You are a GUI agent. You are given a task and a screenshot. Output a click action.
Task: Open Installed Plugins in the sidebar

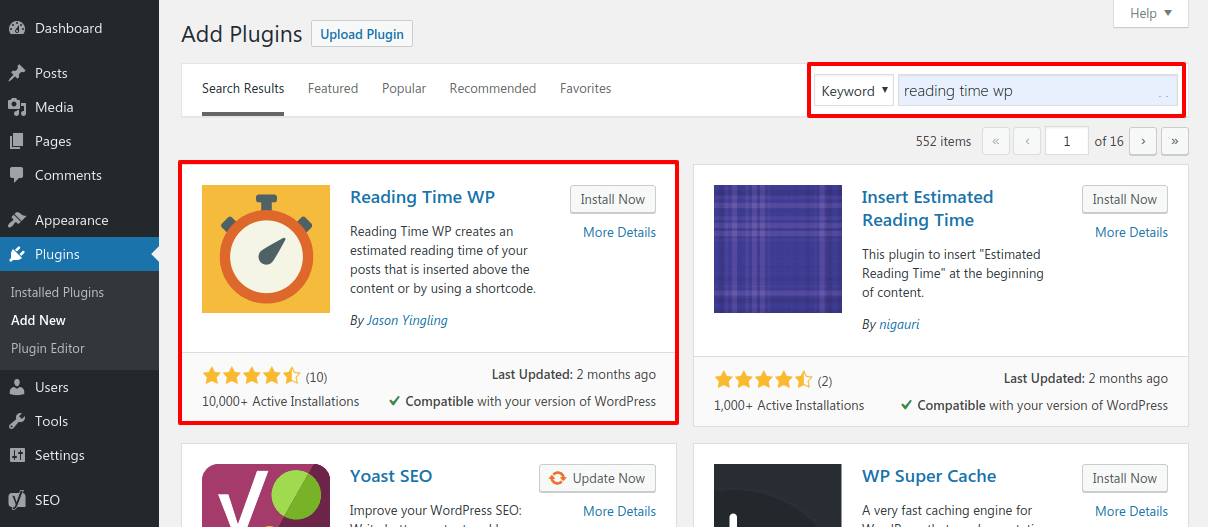point(57,292)
